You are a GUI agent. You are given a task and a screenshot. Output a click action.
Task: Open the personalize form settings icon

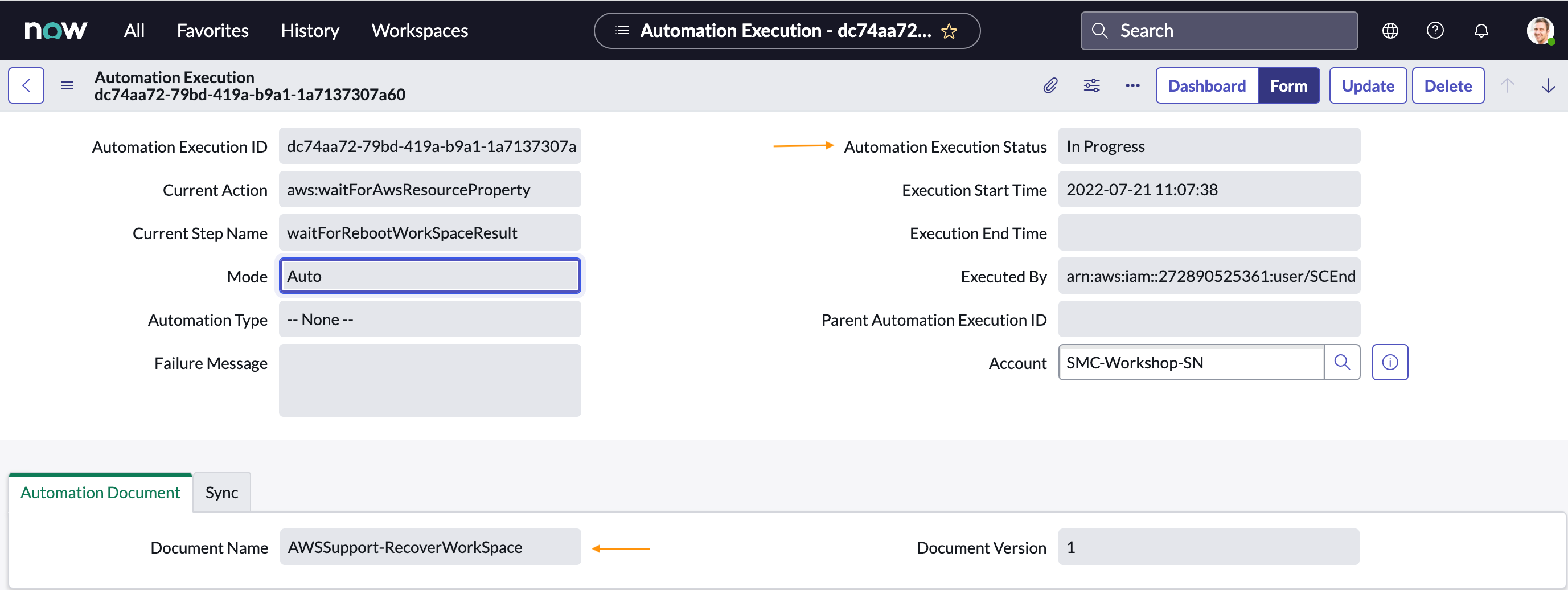click(x=1091, y=85)
